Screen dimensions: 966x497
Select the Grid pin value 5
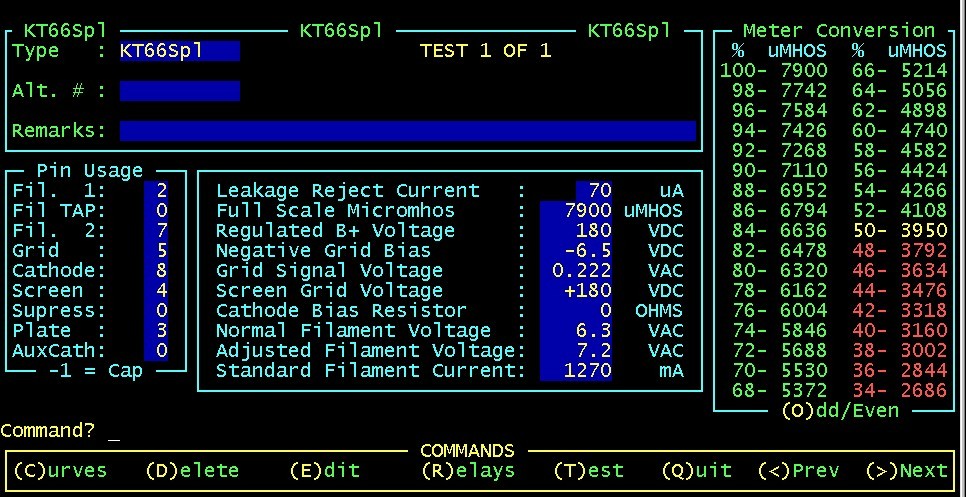point(156,250)
